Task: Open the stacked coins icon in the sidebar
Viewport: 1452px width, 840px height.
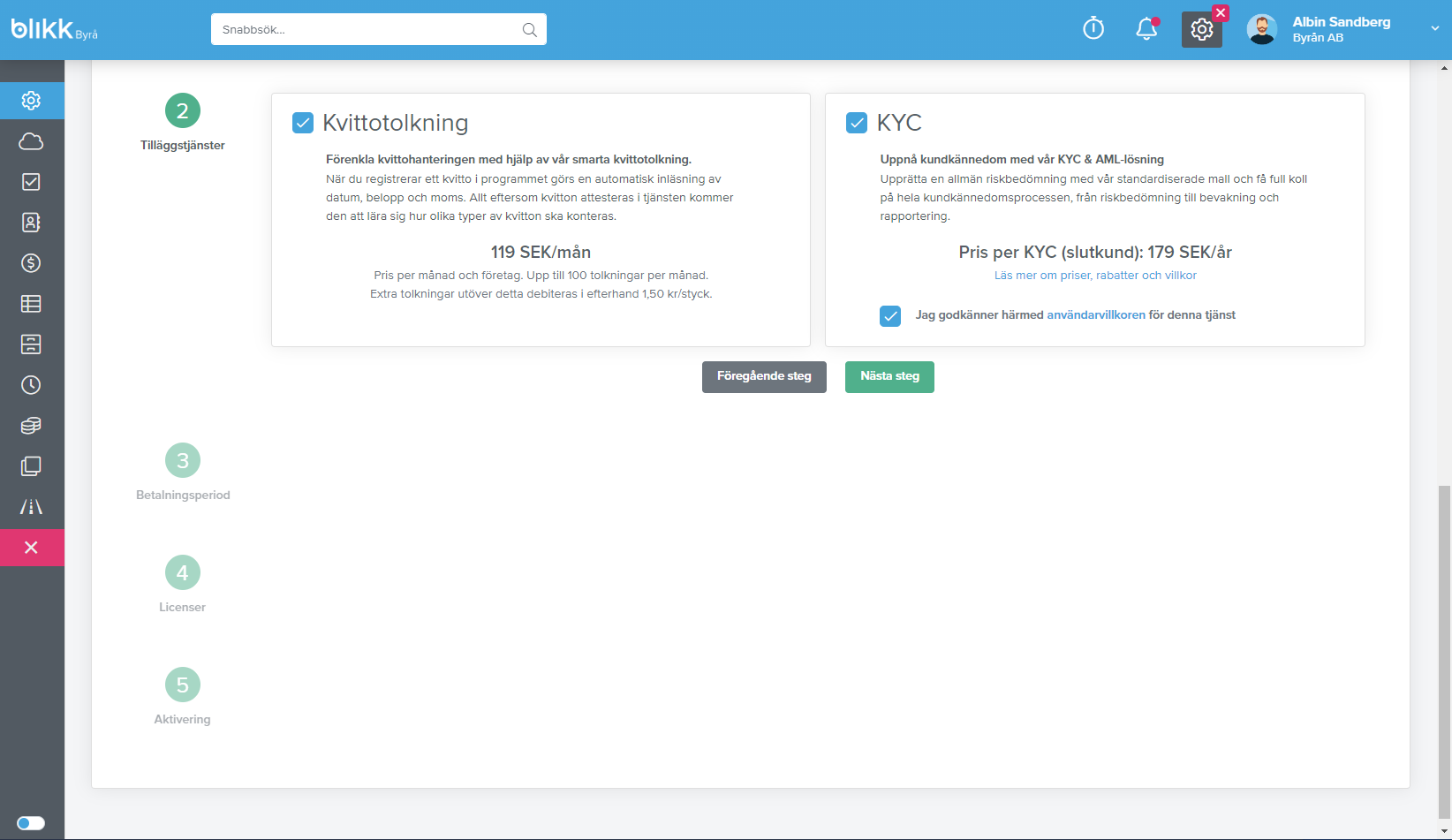Action: 31,426
